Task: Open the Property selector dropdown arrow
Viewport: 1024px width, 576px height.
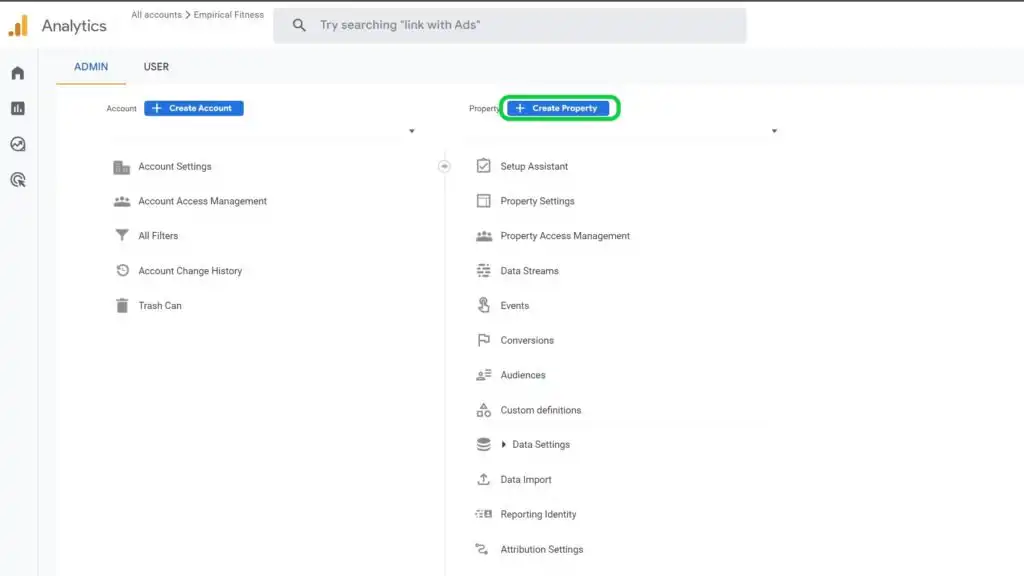Action: pos(774,131)
